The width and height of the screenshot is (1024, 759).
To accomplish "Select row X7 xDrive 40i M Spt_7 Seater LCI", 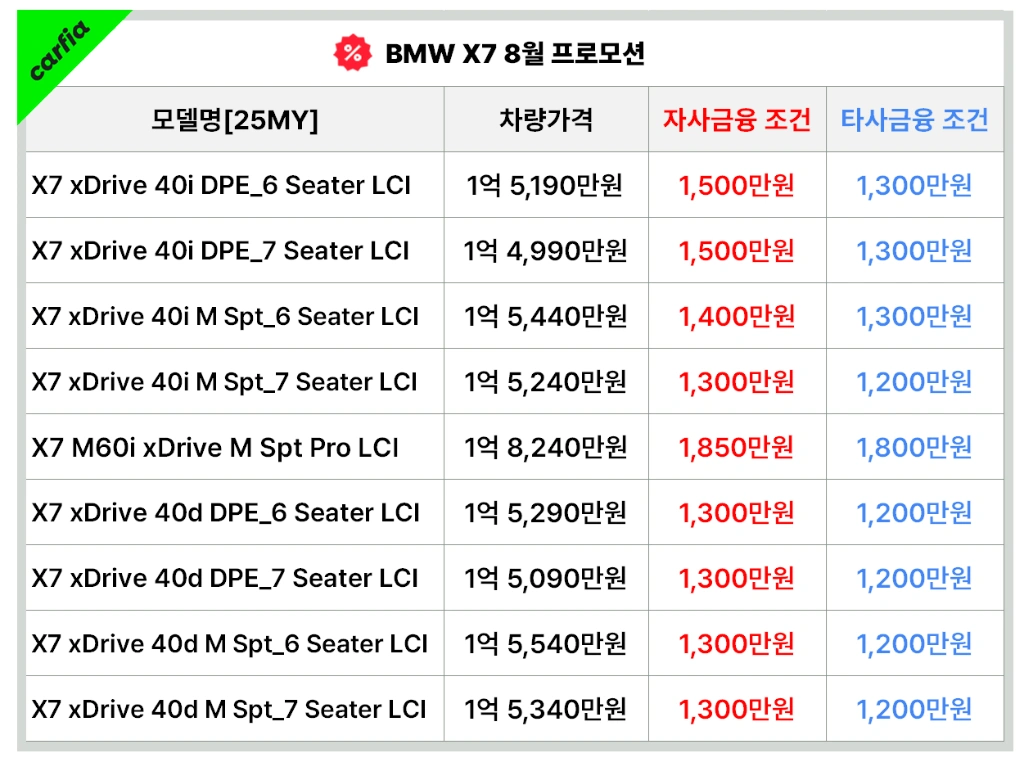I will [x=515, y=381].
